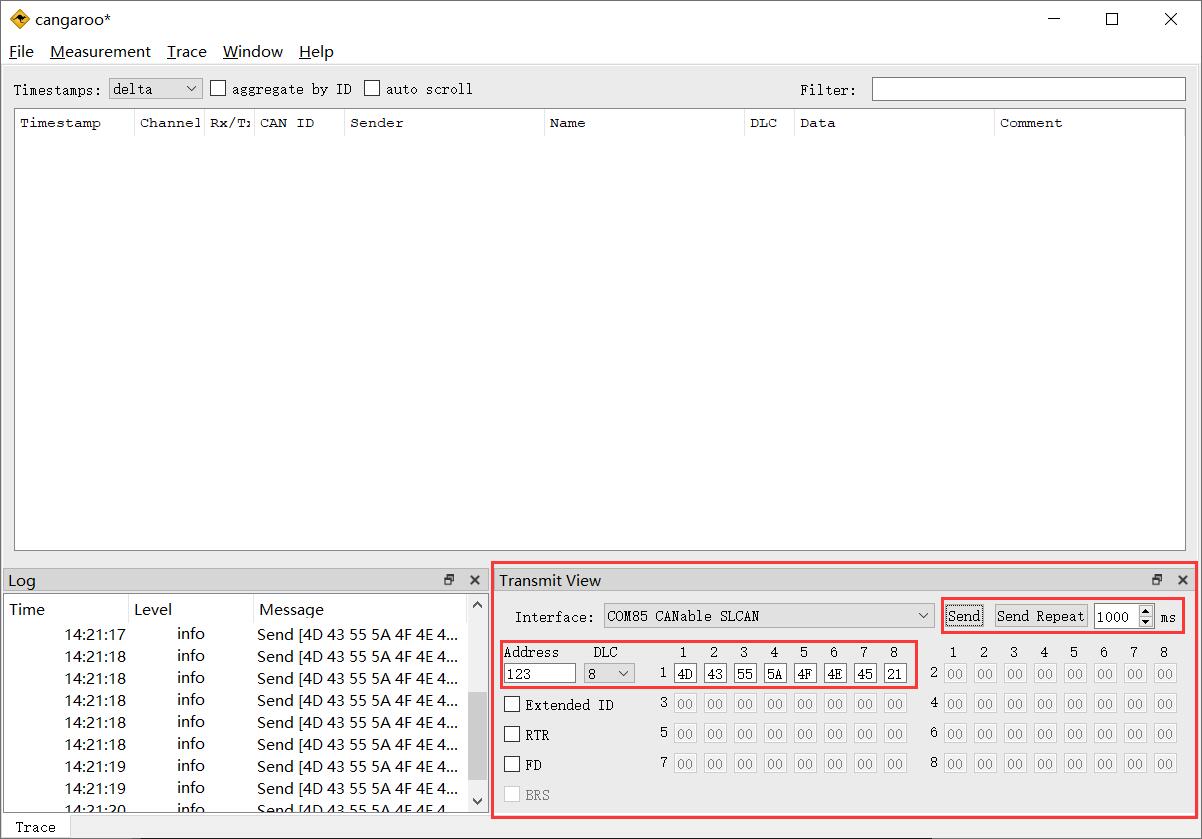The height and width of the screenshot is (839, 1202).
Task: Open the Timestamps delta dropdown
Action: (x=156, y=89)
